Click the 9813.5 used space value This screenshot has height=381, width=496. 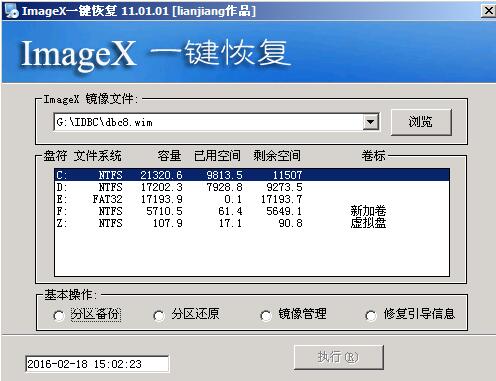pyautogui.click(x=224, y=175)
